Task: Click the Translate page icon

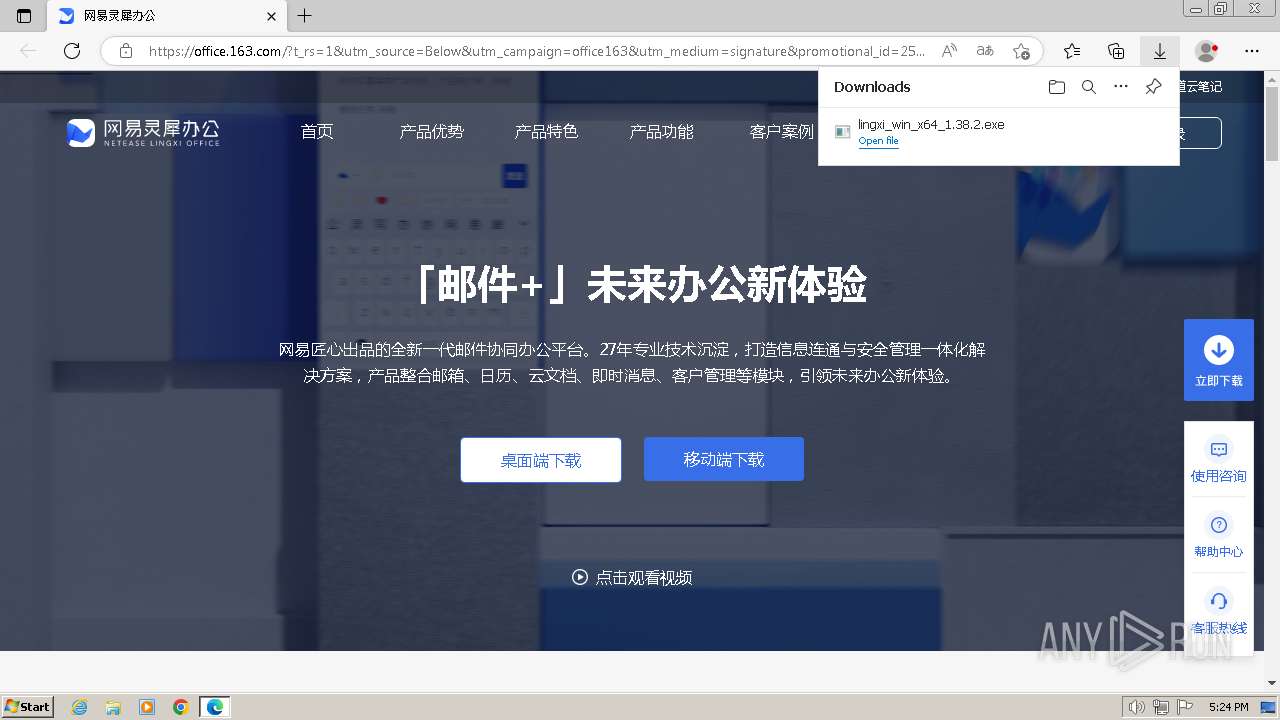Action: (x=985, y=51)
